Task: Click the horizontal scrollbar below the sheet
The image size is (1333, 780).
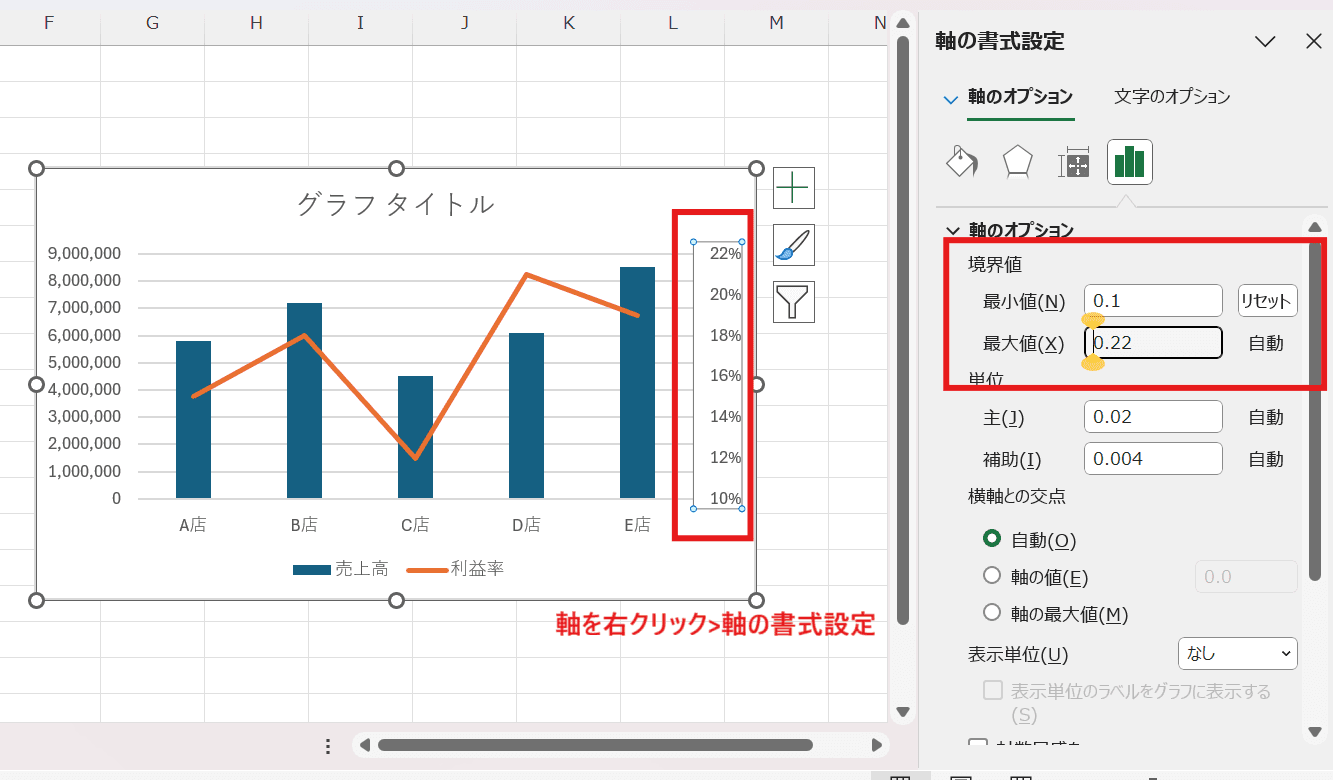Action: 595,745
